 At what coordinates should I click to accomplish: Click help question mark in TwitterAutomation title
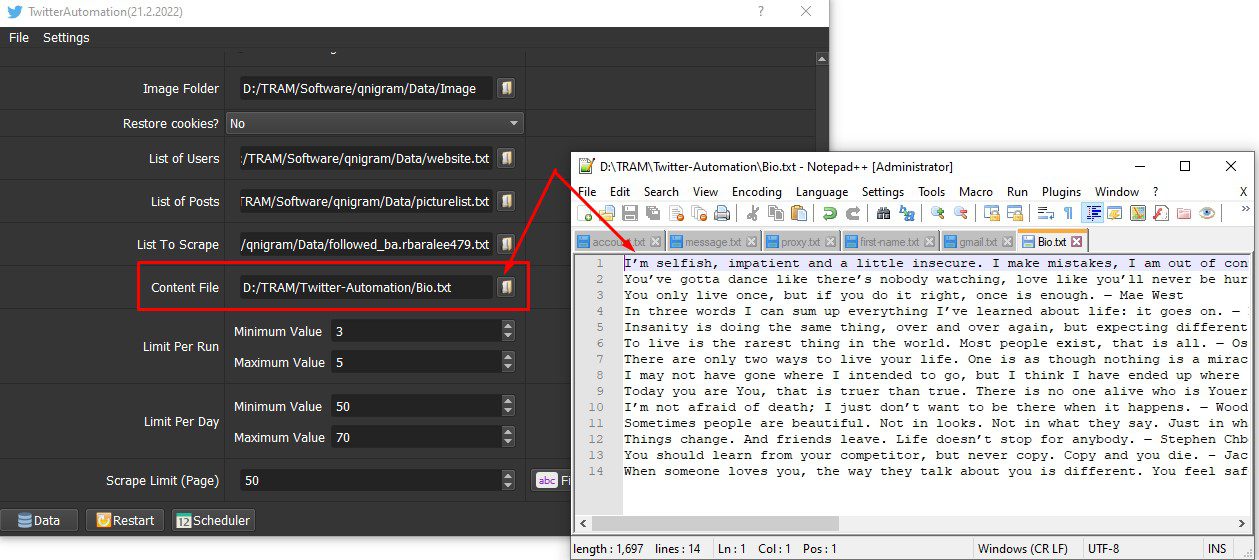coord(760,12)
